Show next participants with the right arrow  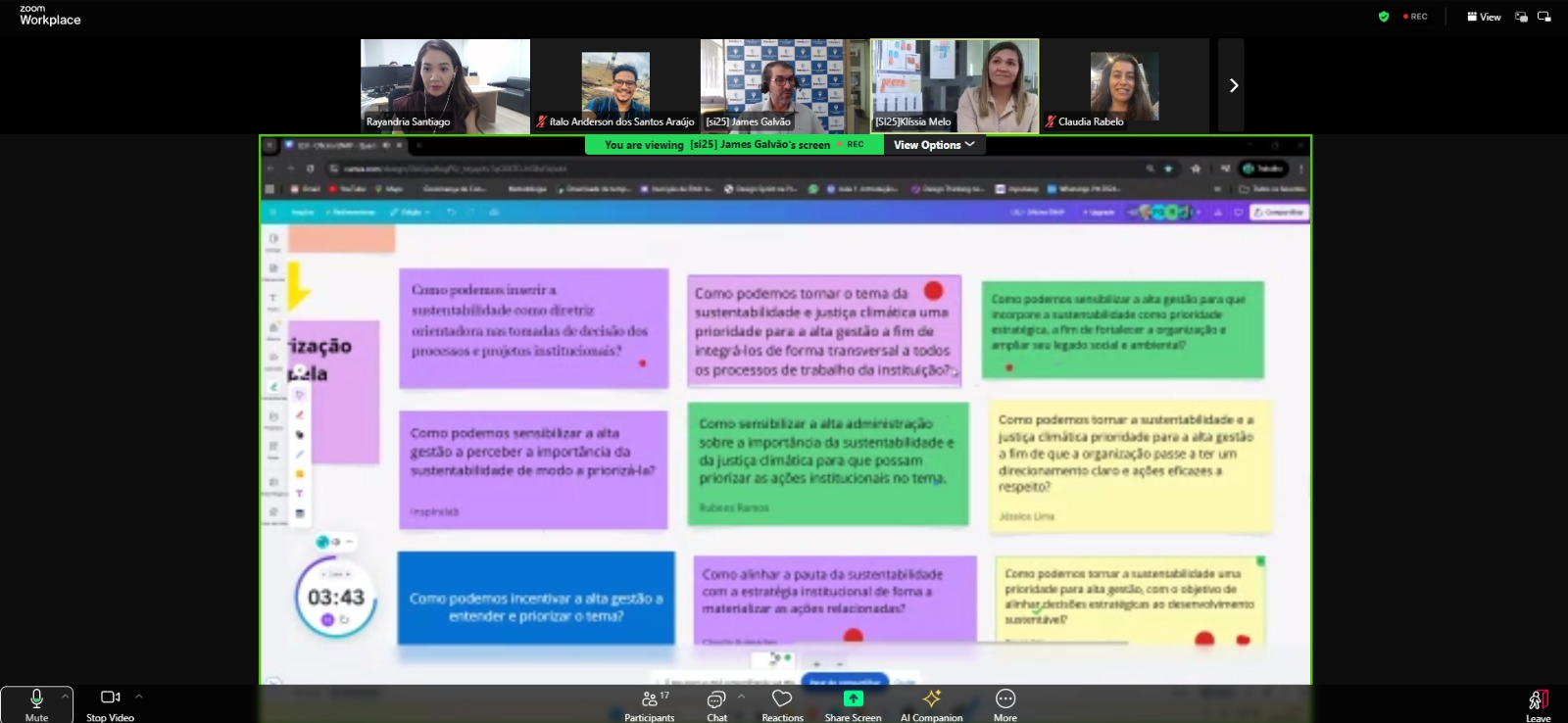pos(1233,86)
